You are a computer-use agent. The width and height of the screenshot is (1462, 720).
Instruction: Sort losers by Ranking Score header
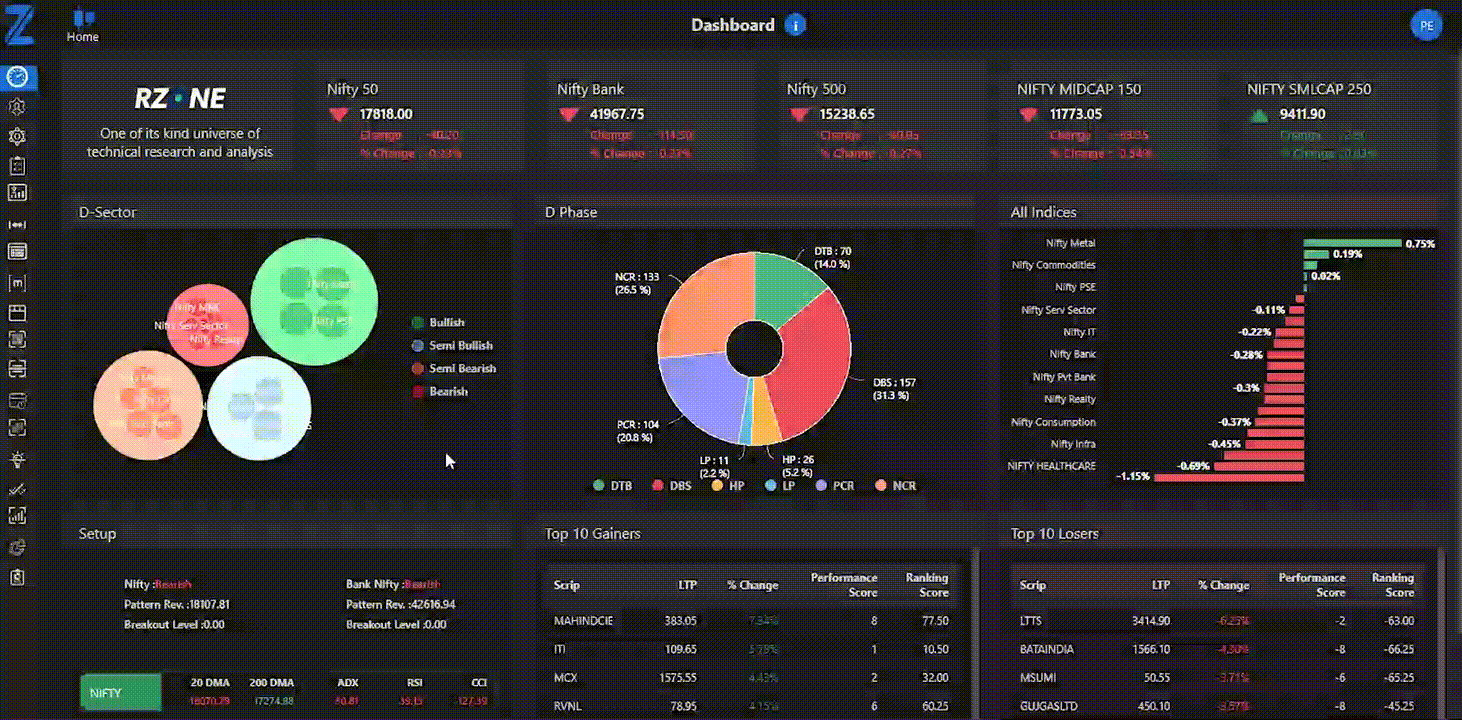point(1393,585)
